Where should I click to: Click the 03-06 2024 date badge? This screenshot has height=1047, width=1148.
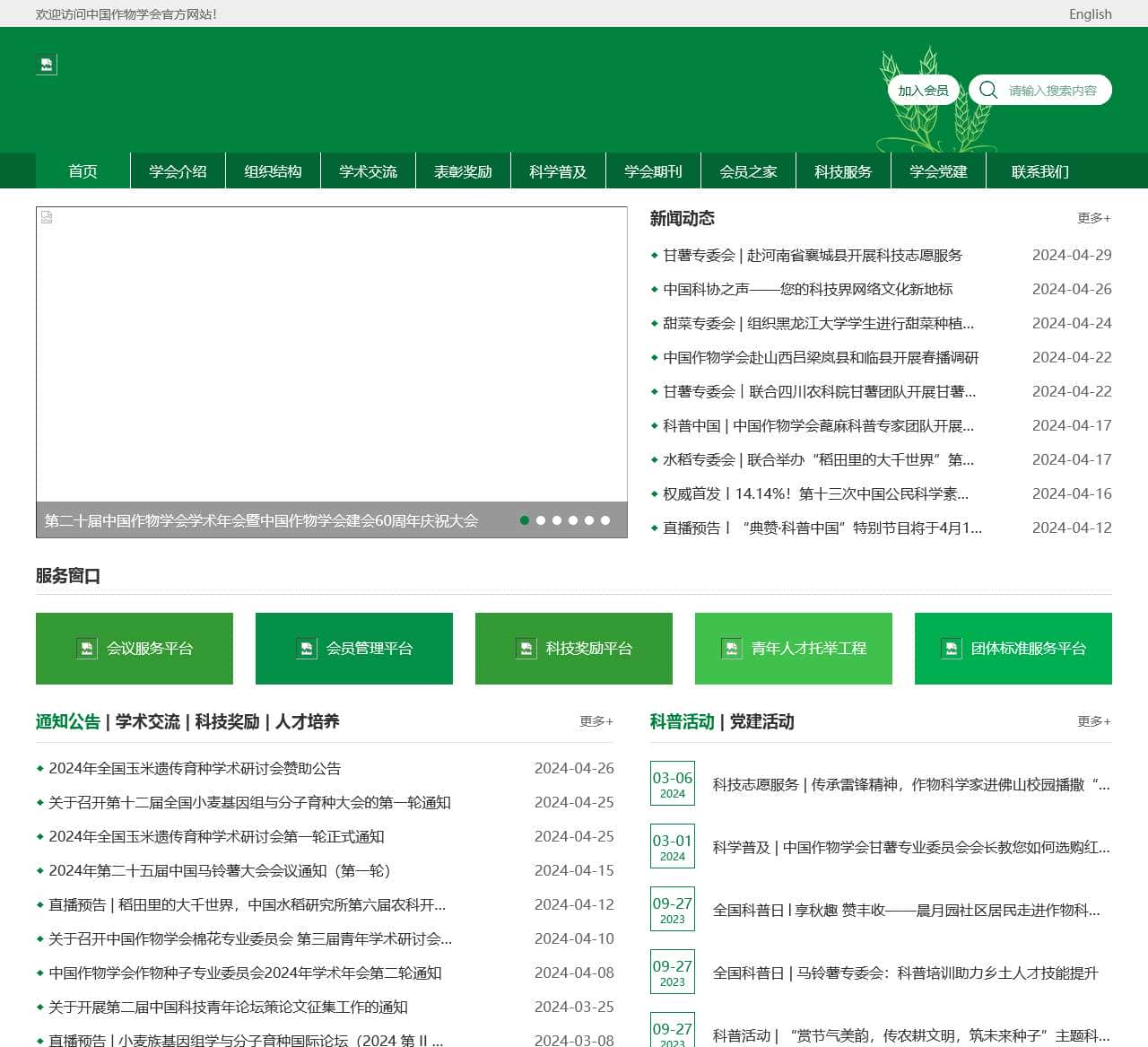(672, 783)
